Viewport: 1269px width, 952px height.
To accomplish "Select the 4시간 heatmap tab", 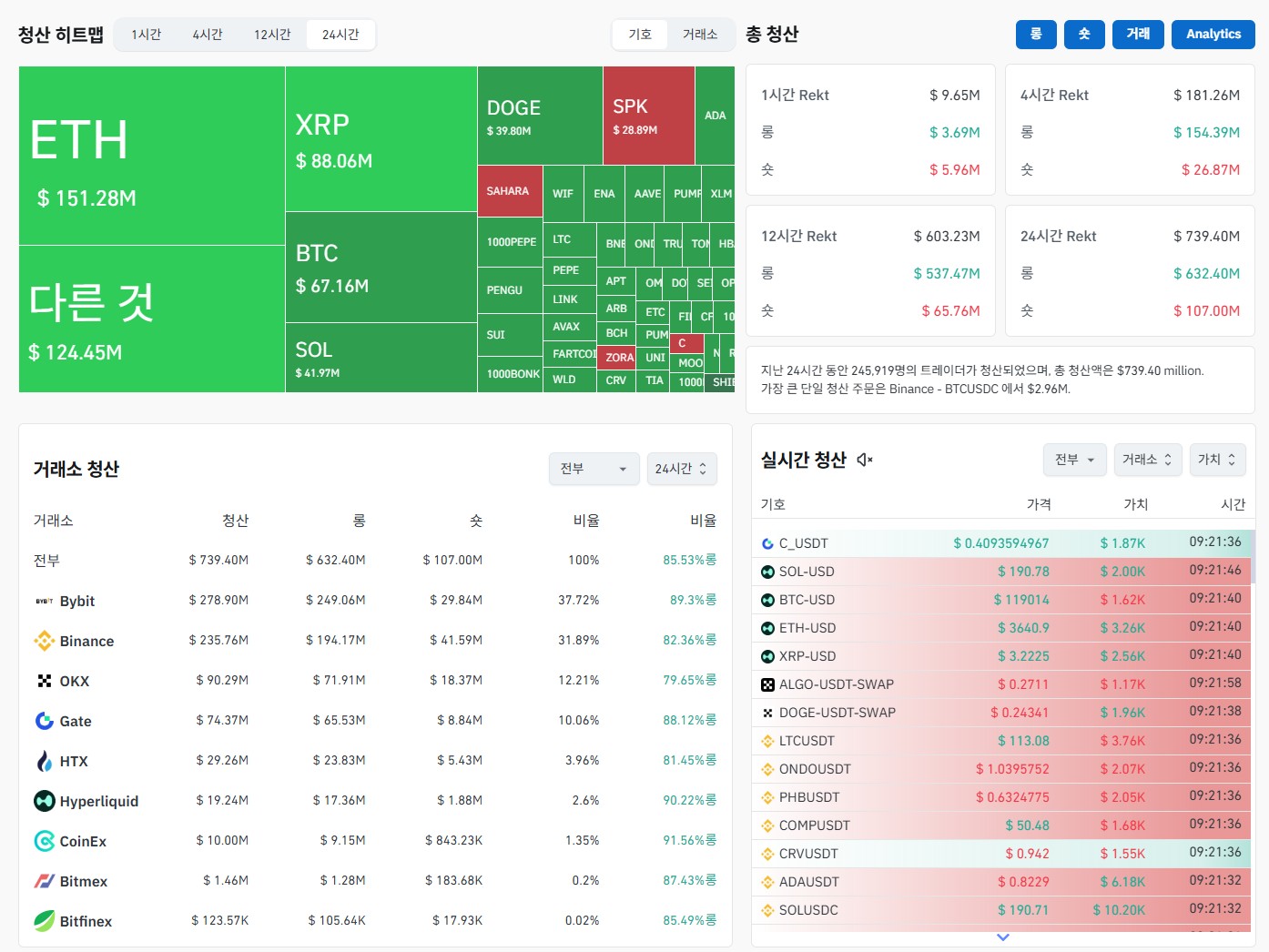I will pyautogui.click(x=208, y=35).
